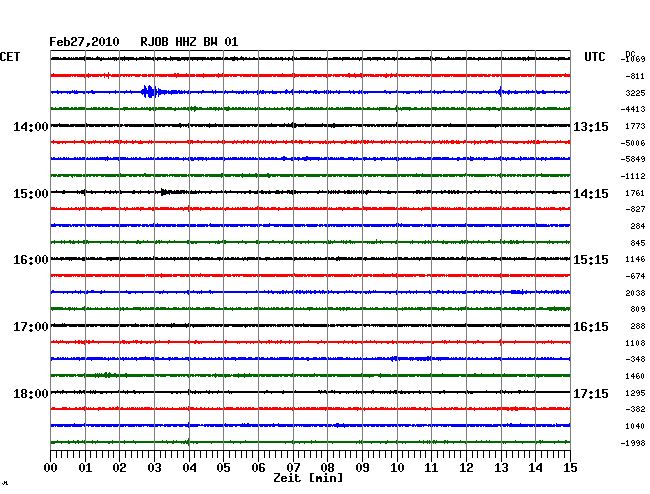Select the station title RJOB HHZ BW 01

pos(189,42)
